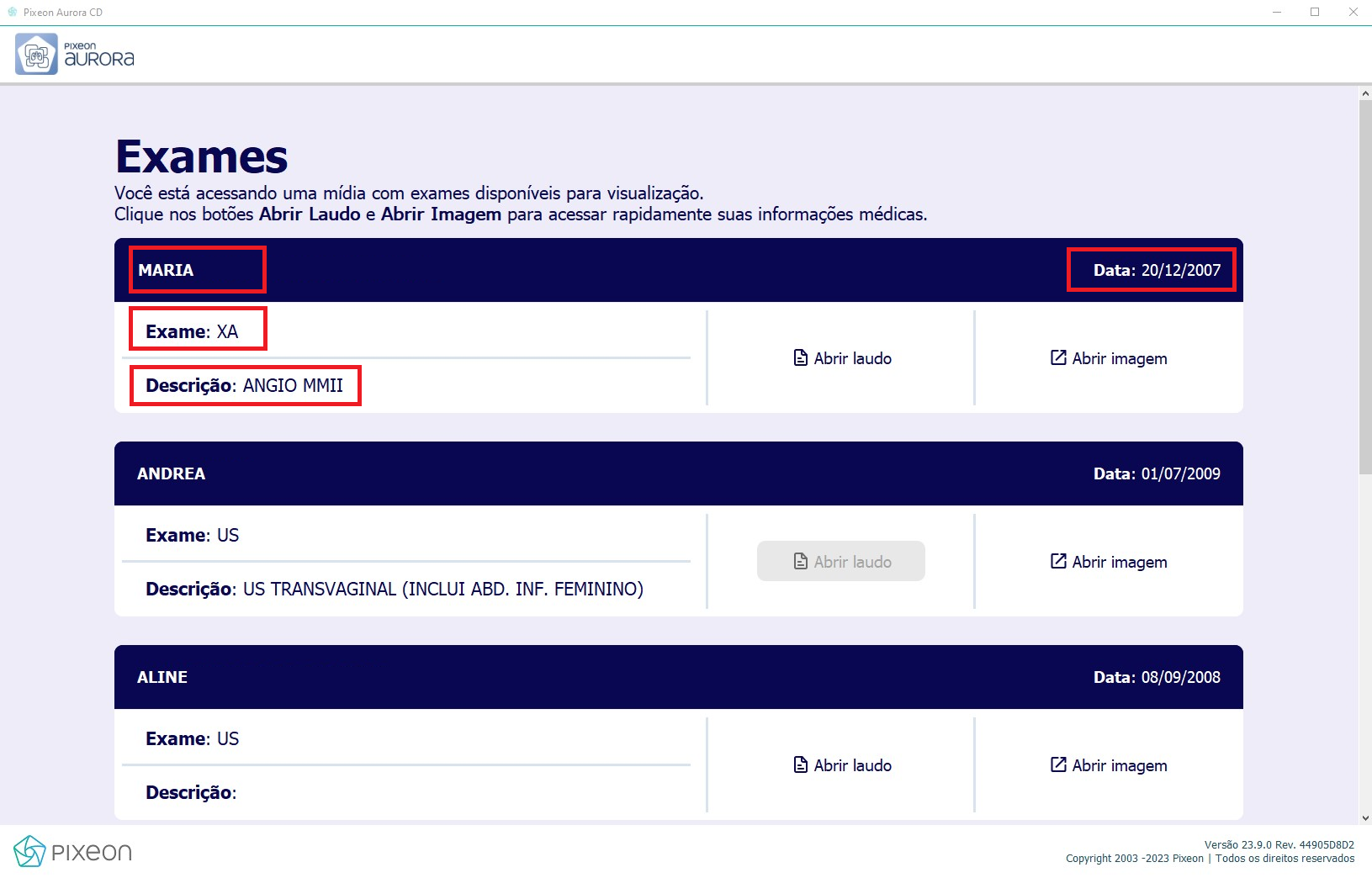Click the Copyright 2003-2023 Pixeon text

click(1135, 858)
